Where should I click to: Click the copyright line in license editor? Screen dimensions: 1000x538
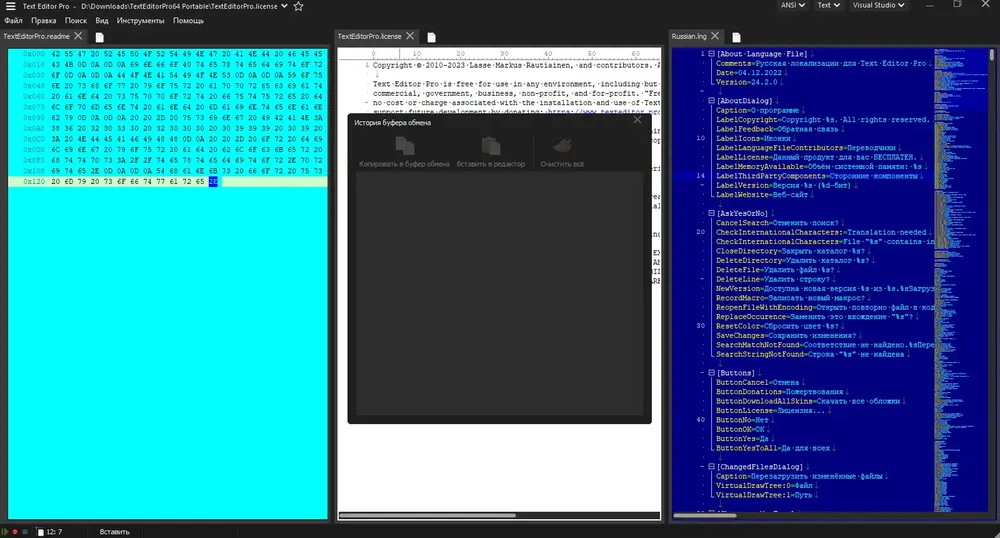pos(516,65)
